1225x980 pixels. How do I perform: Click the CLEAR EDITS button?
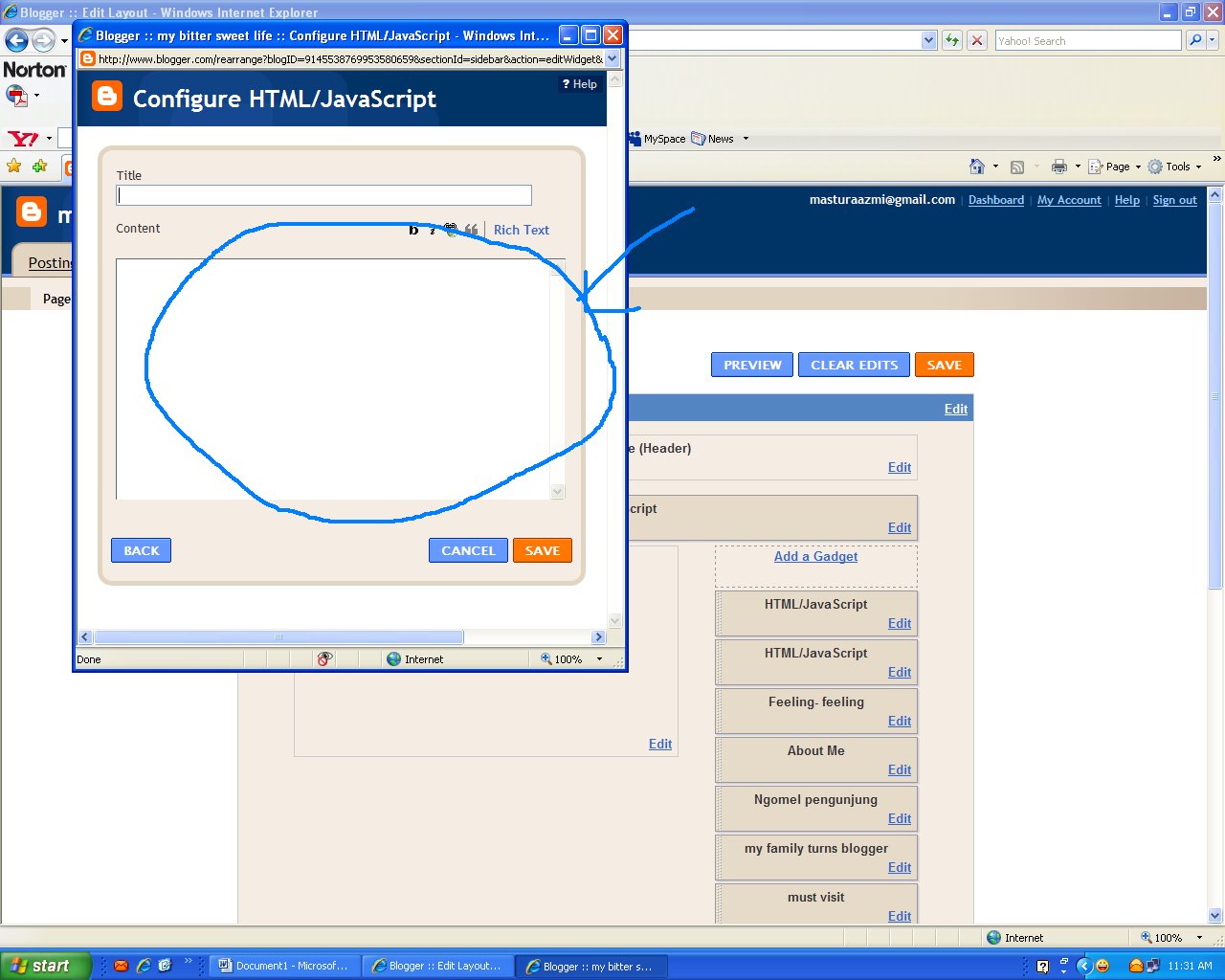855,365
